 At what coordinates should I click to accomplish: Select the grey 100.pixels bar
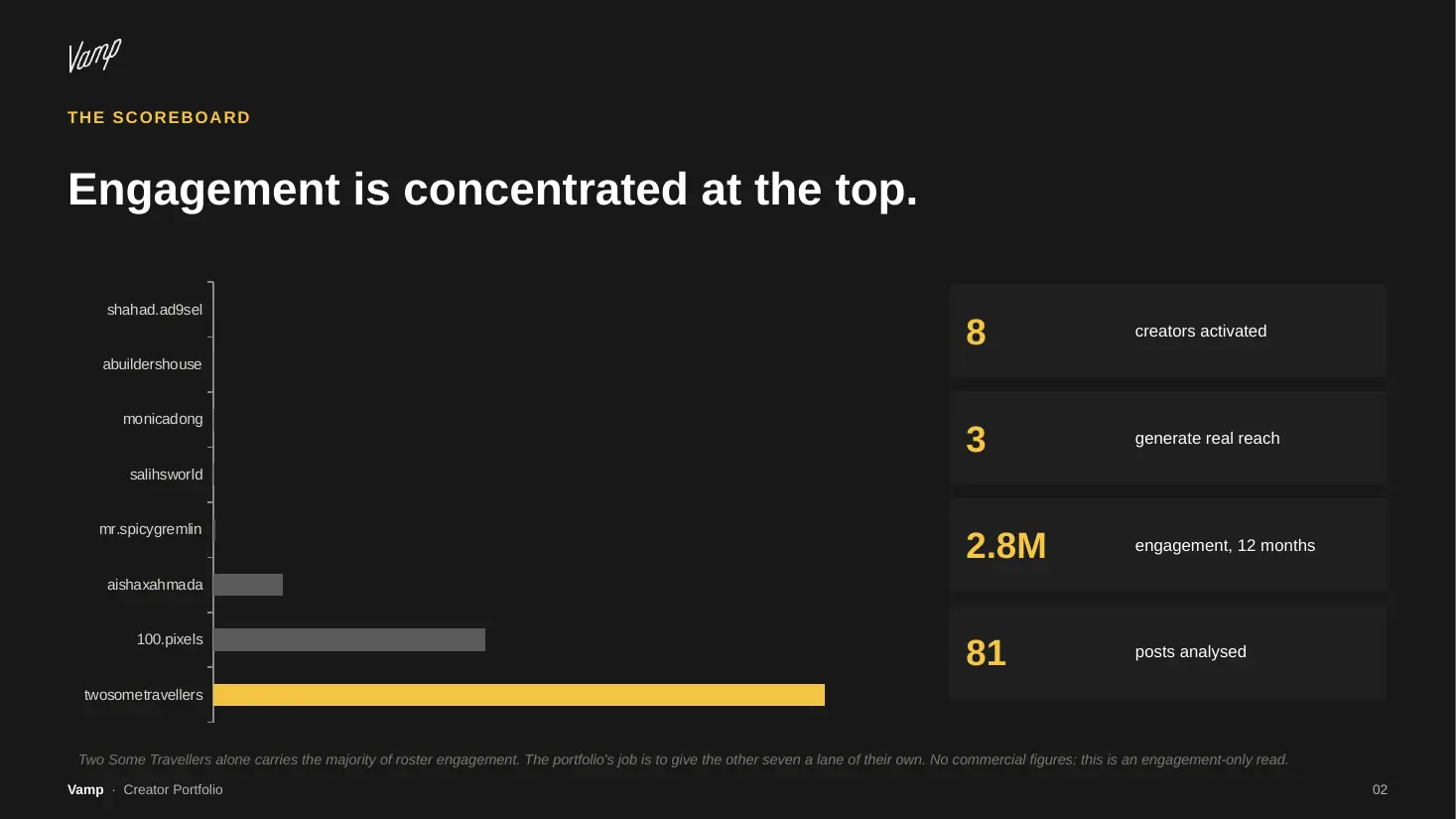tap(349, 639)
